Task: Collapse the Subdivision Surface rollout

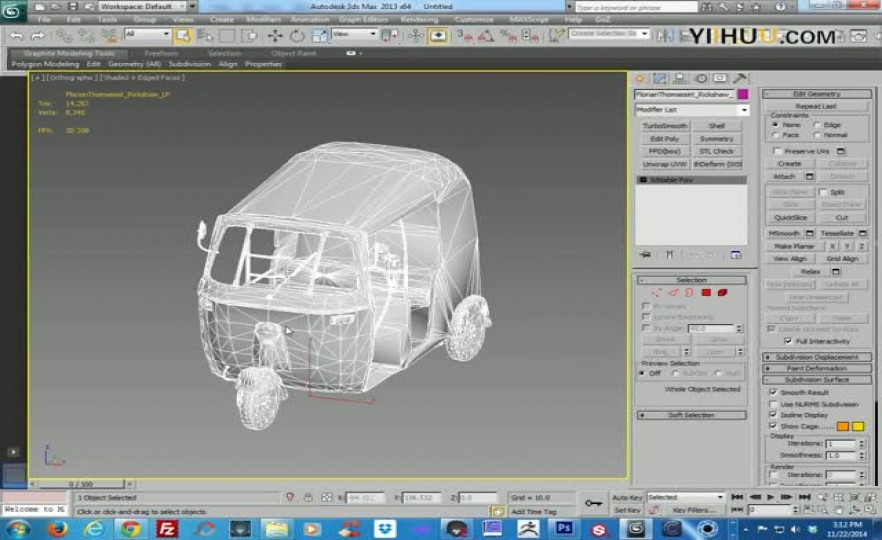Action: point(817,380)
